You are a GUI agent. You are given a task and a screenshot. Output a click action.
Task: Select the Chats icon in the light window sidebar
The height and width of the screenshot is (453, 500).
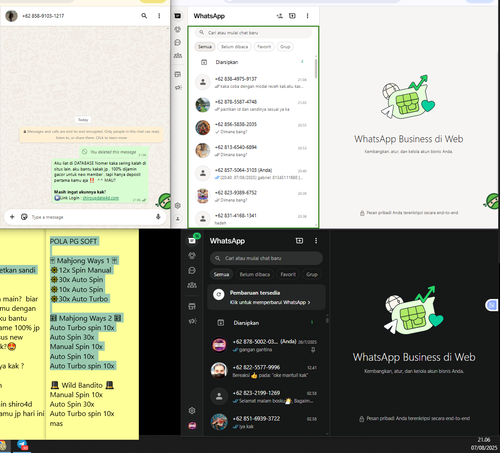[178, 16]
